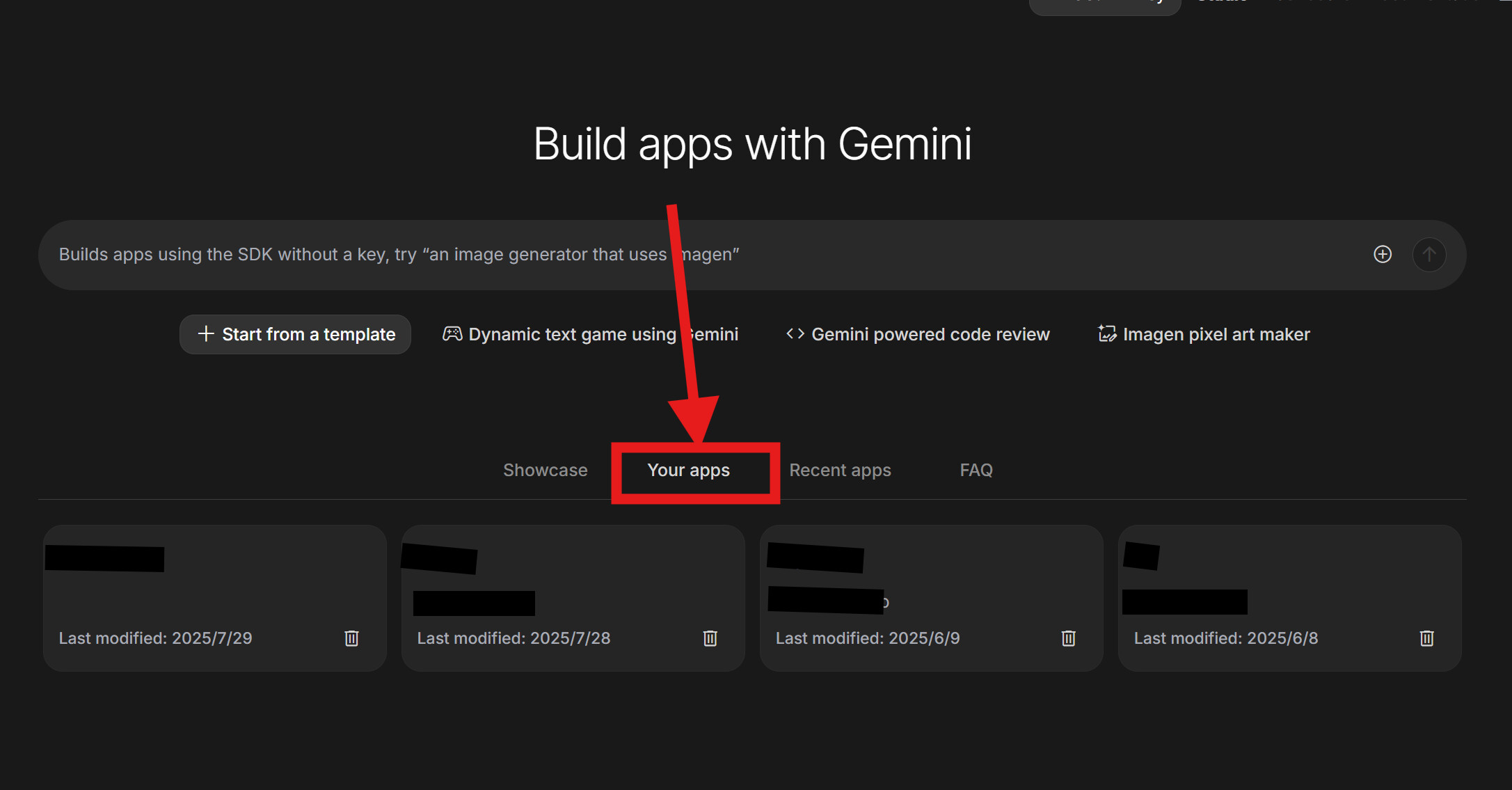Click the gamepad icon for text game
1512x790 pixels.
[452, 334]
